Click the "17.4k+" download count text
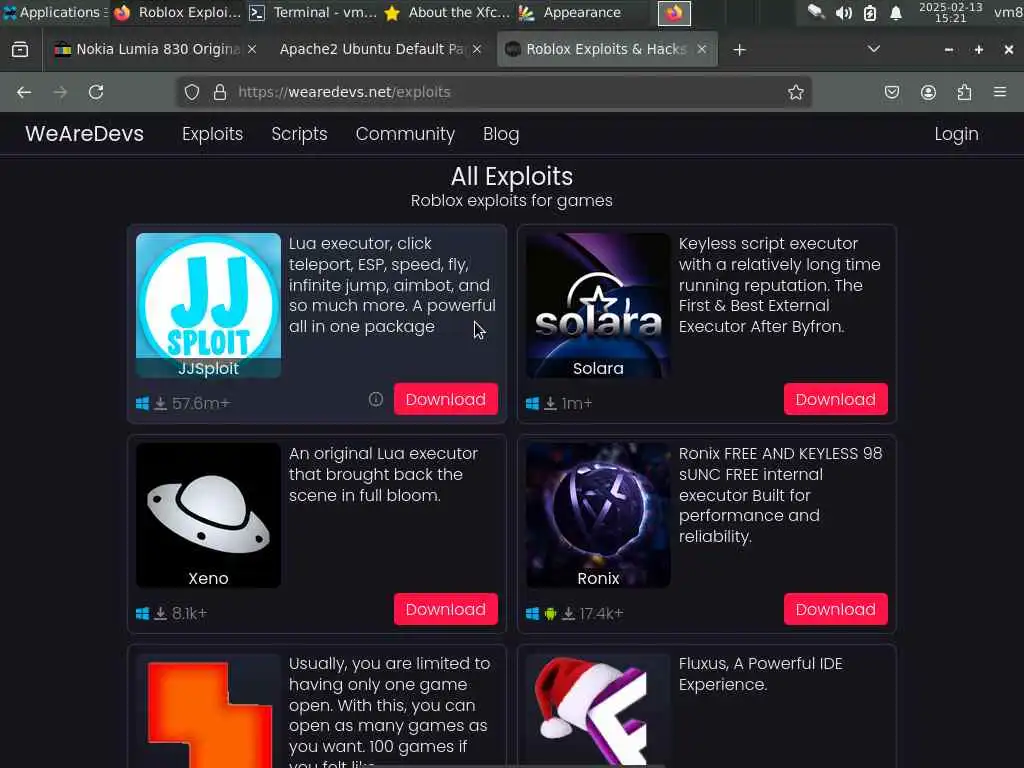The image size is (1024, 768). click(601, 614)
